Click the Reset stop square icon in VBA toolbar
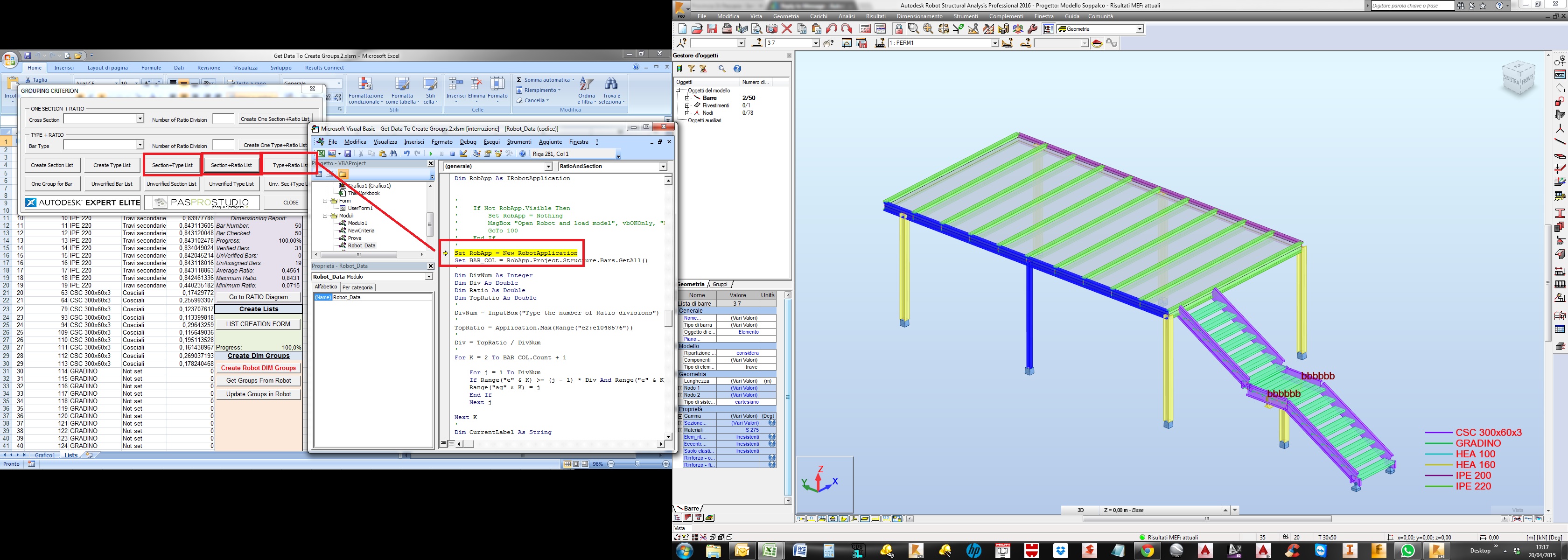 click(x=453, y=154)
